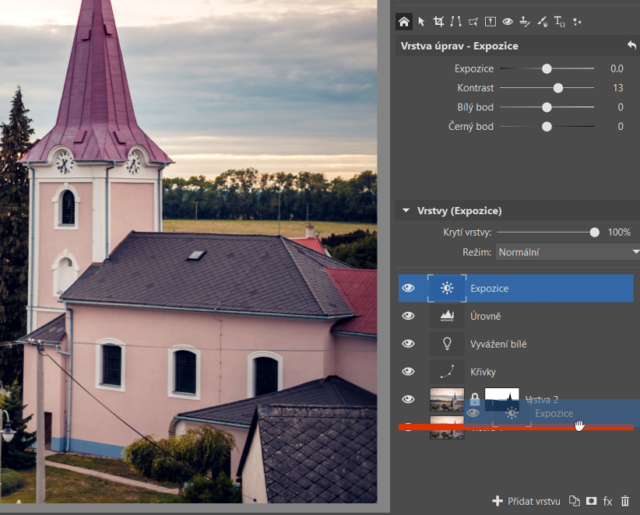
Task: Click the duplicate layer icon
Action: pyautogui.click(x=574, y=500)
